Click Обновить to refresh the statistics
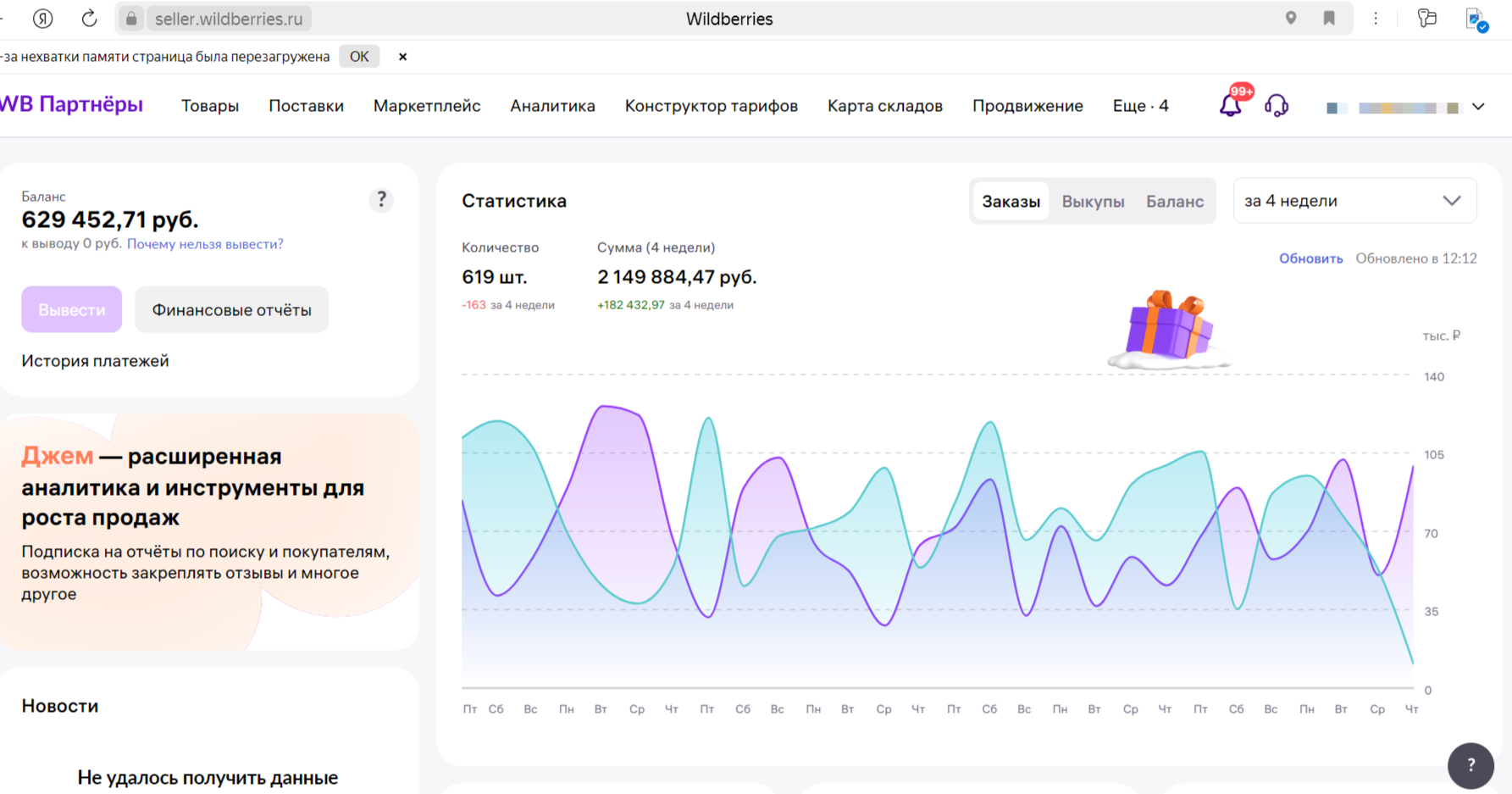 (x=1310, y=258)
